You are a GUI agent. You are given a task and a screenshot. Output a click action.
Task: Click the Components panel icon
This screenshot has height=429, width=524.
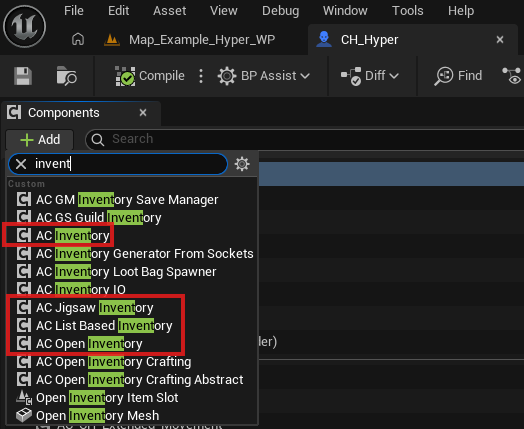14,112
